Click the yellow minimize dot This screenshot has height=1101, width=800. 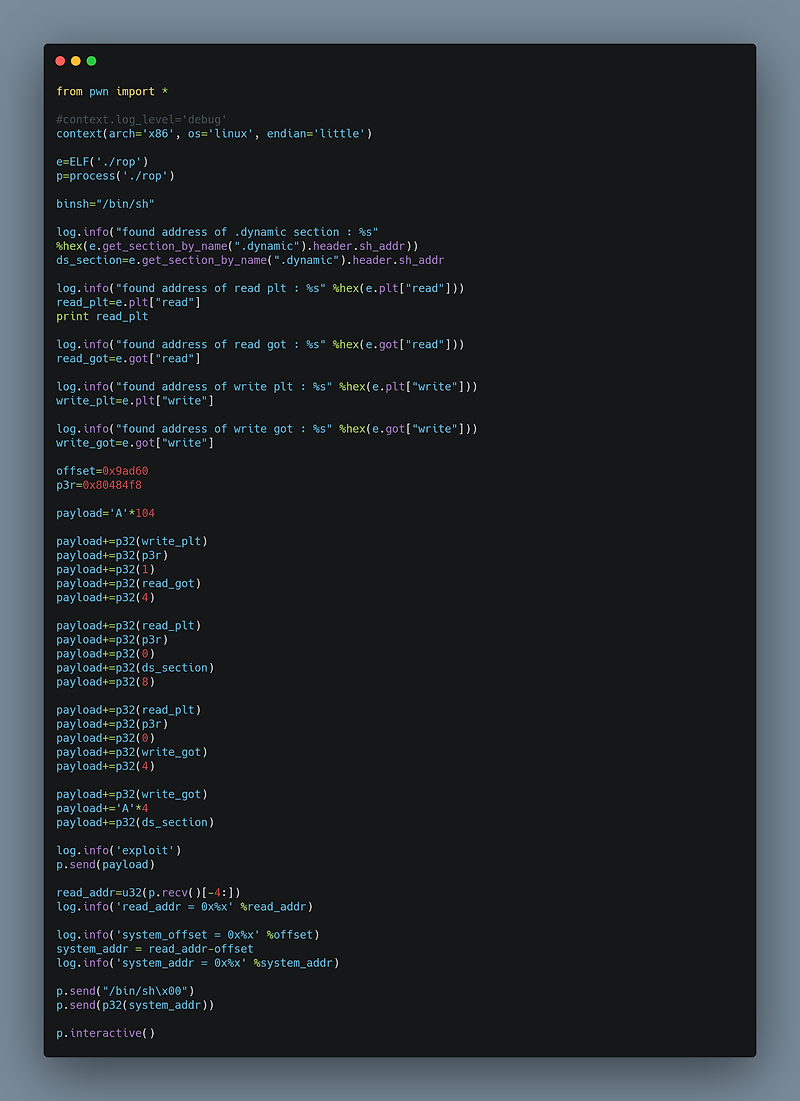pyautogui.click(x=76, y=61)
